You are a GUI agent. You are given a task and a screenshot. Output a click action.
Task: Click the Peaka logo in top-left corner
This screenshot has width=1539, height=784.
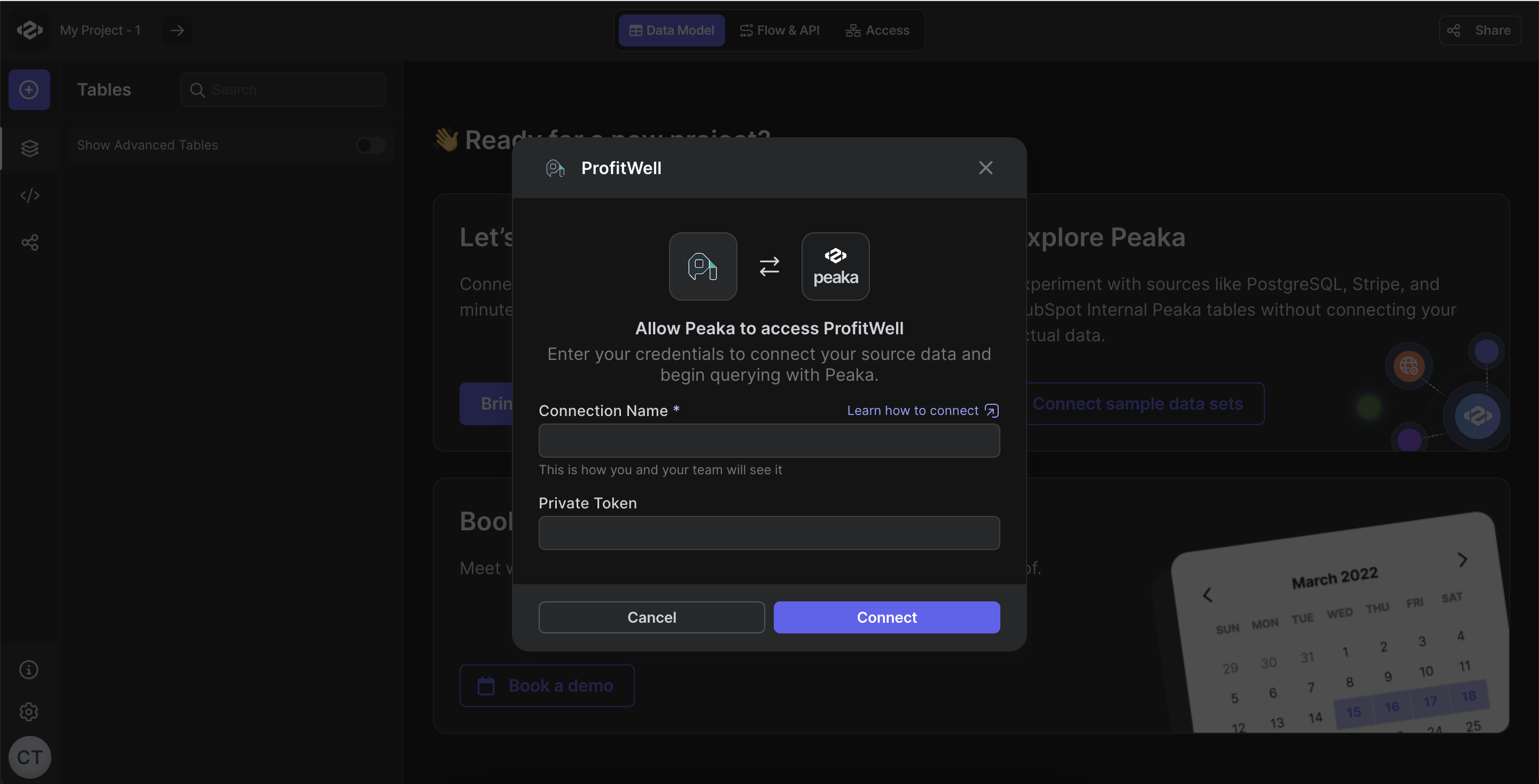[29, 30]
